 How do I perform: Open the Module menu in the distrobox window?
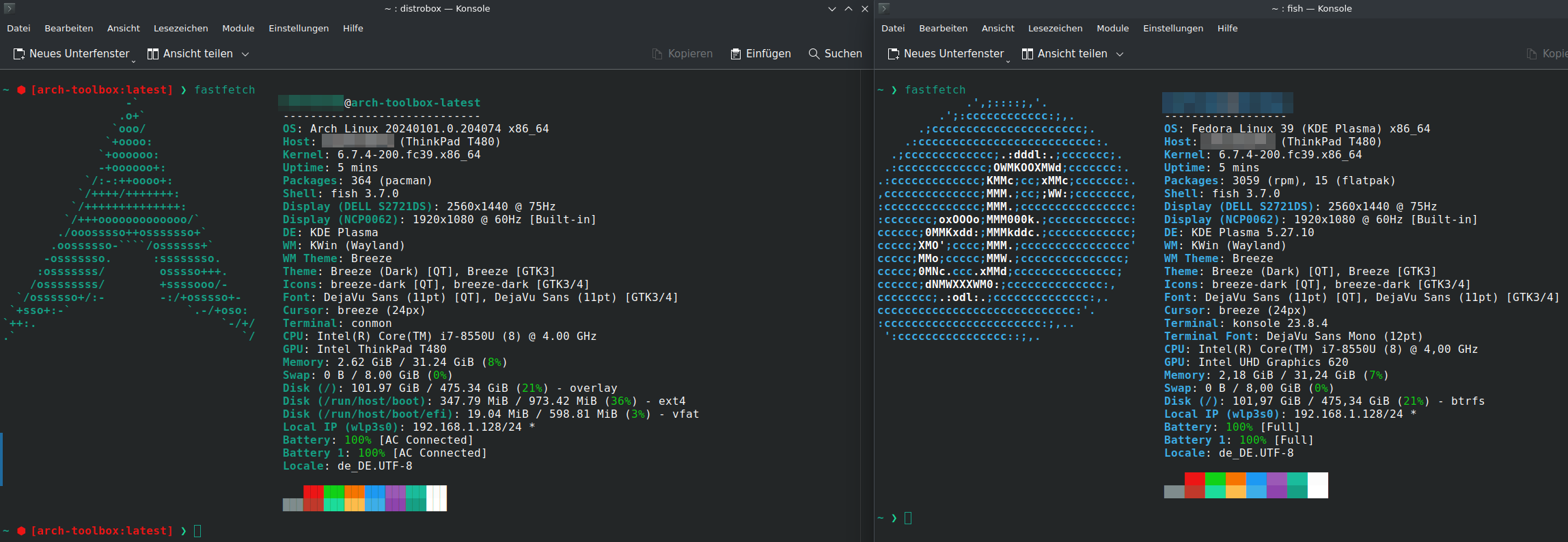pyautogui.click(x=238, y=28)
